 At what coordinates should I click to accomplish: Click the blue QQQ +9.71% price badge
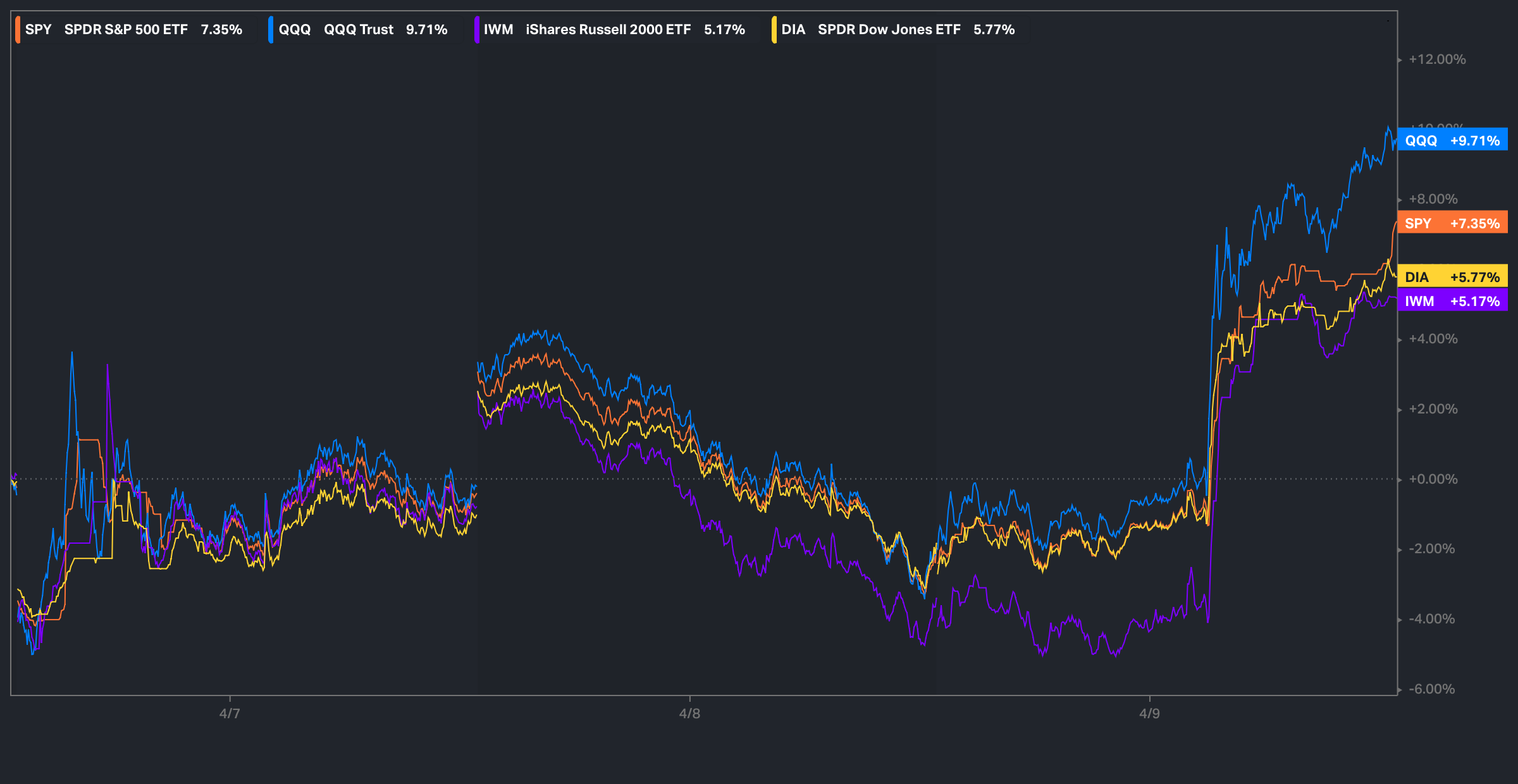click(x=1452, y=140)
